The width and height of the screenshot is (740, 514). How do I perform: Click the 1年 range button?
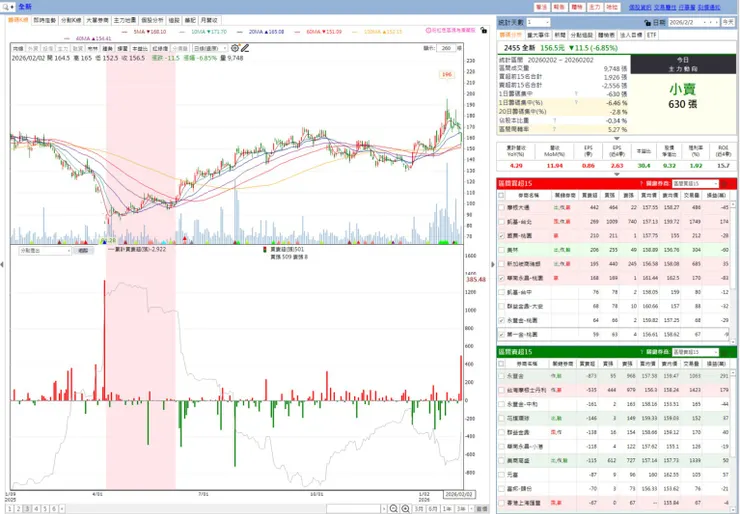point(446,508)
